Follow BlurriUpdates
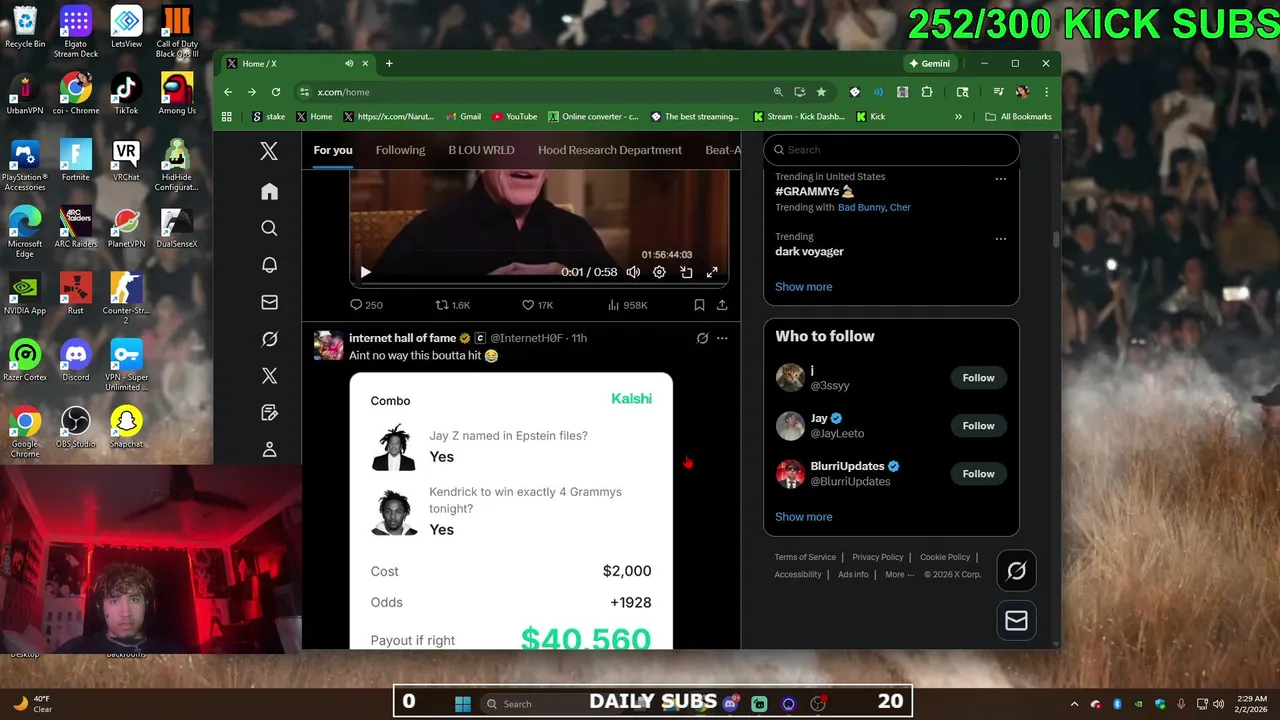This screenshot has height=720, width=1280. coord(978,474)
